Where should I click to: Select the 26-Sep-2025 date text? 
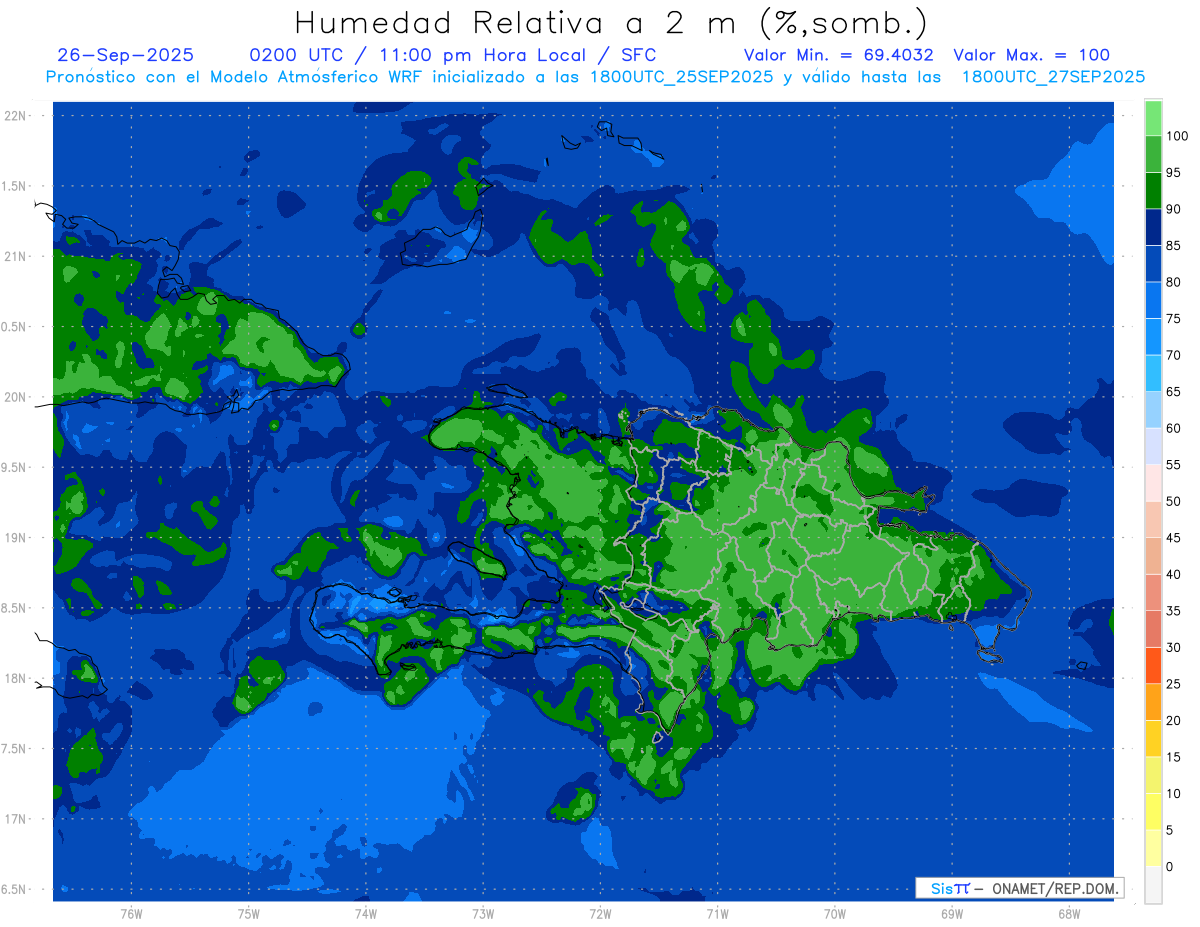click(126, 55)
